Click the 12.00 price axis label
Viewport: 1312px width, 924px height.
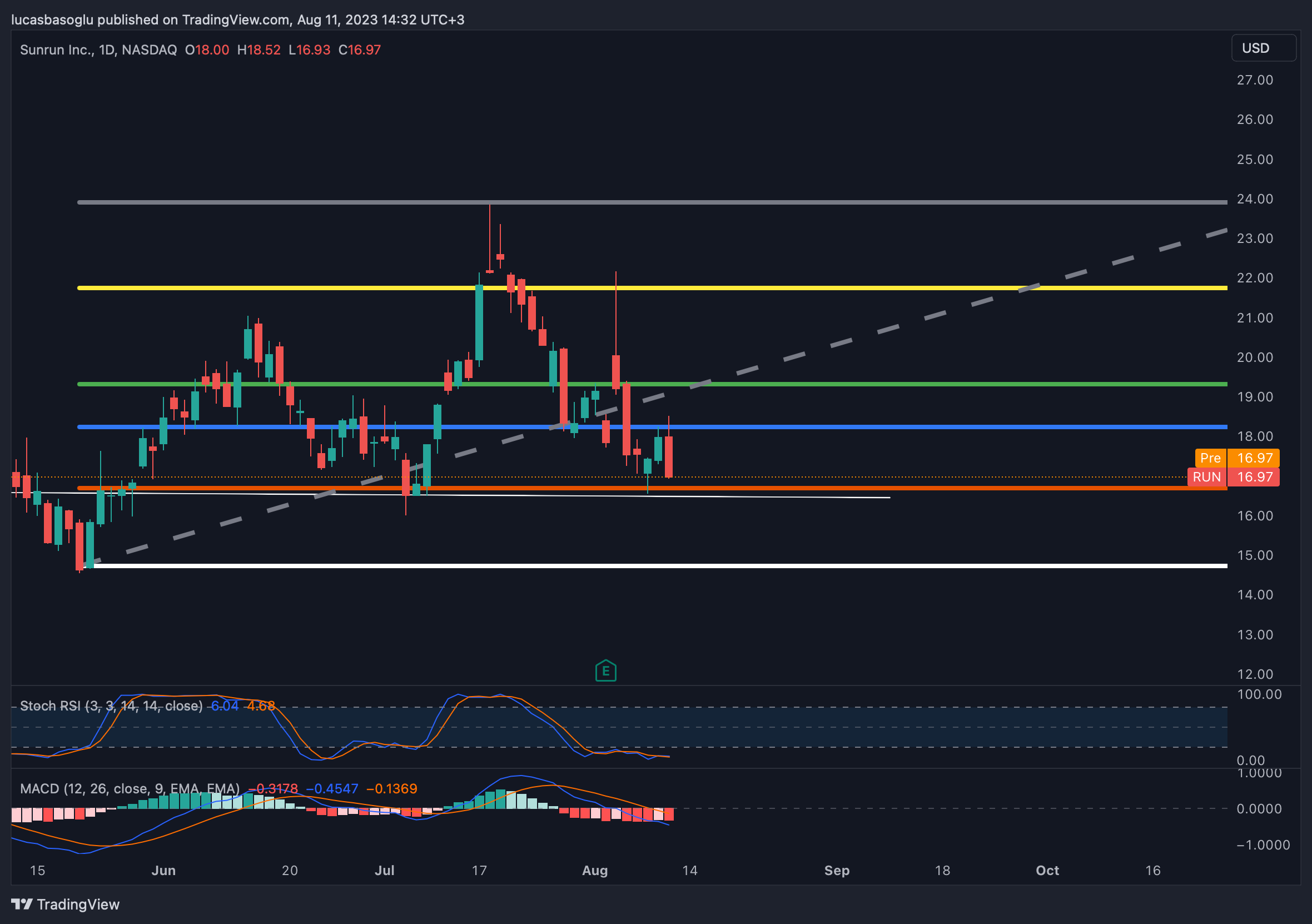tap(1255, 674)
